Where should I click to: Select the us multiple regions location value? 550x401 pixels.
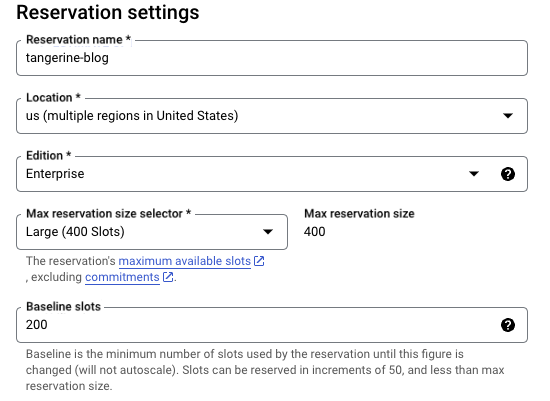point(132,116)
